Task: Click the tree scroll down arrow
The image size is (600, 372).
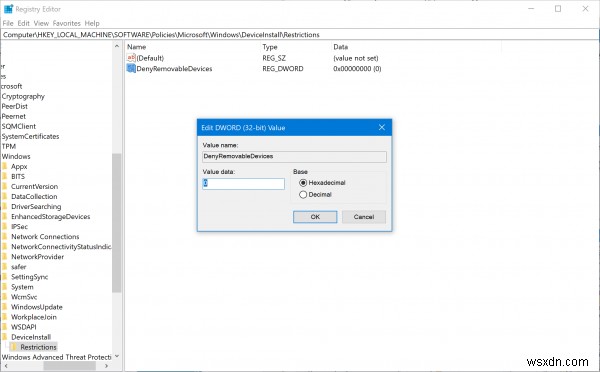Action: (x=117, y=356)
